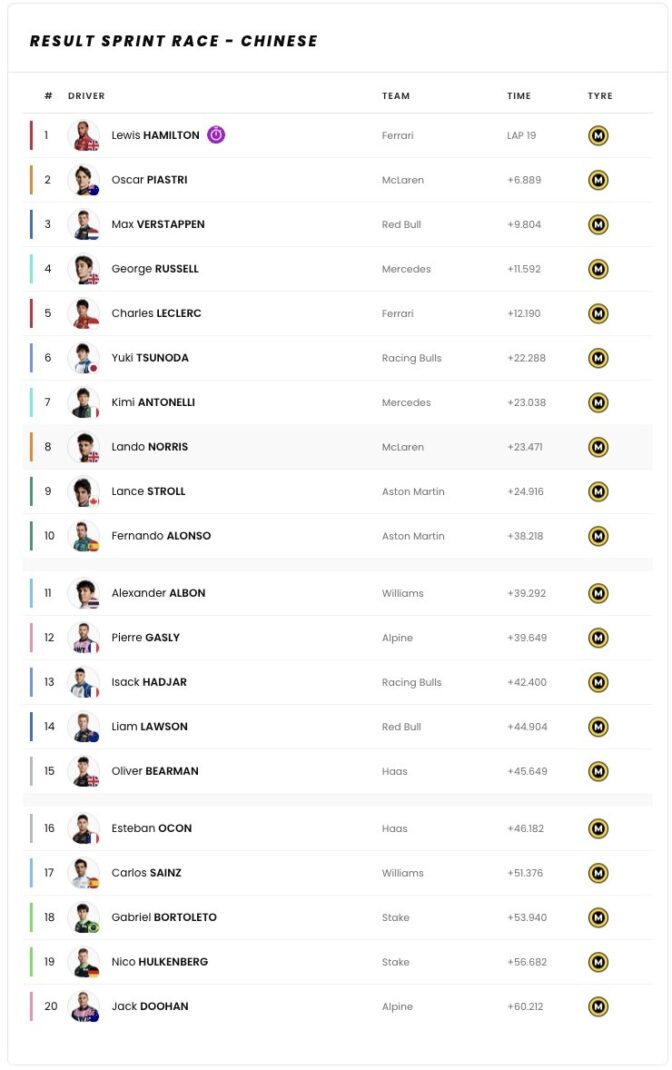Click the green team colour bar beside Gabriel Bortoleto
The width and height of the screenshot is (672, 1070).
tap(31, 917)
